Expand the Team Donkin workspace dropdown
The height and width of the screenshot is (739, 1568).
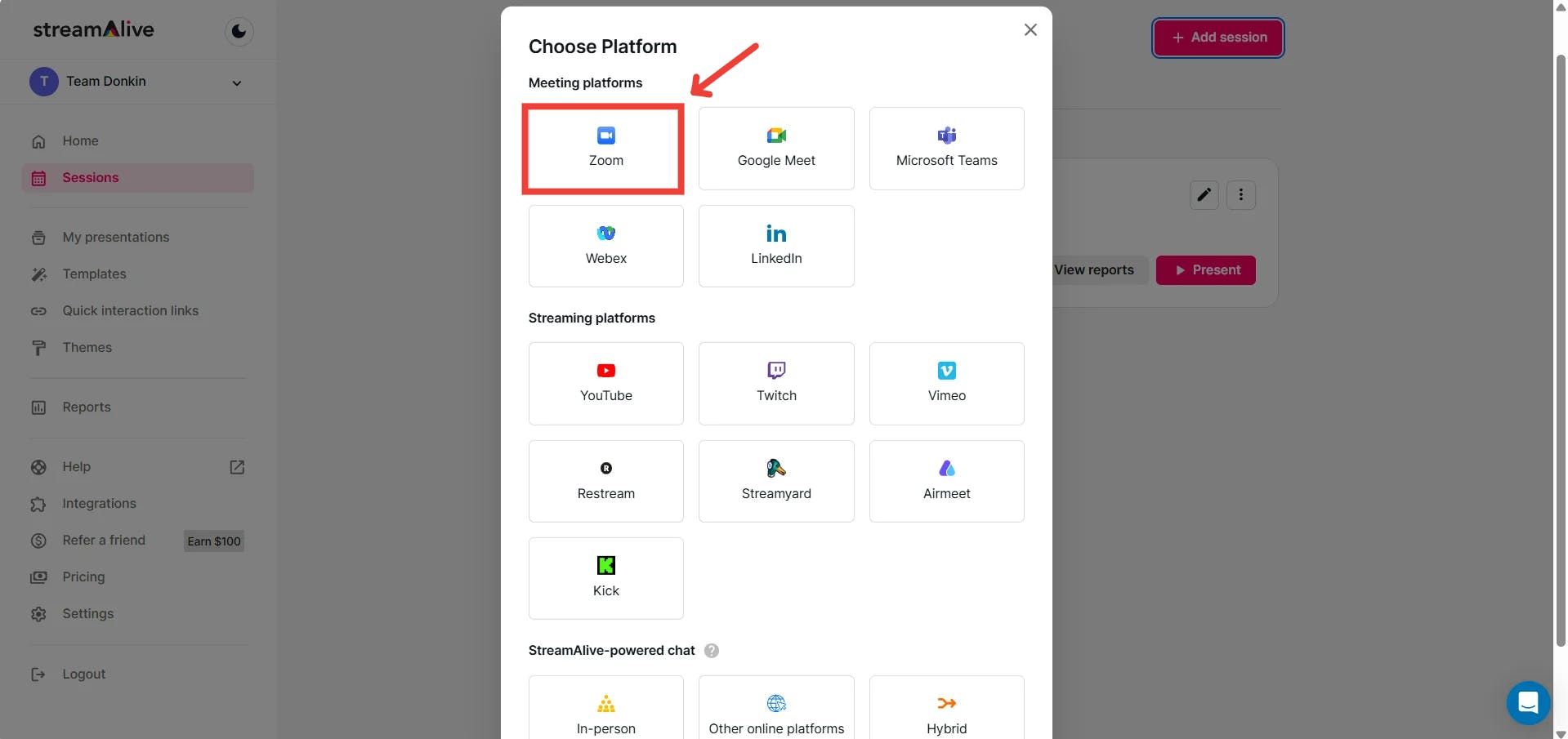tap(236, 82)
